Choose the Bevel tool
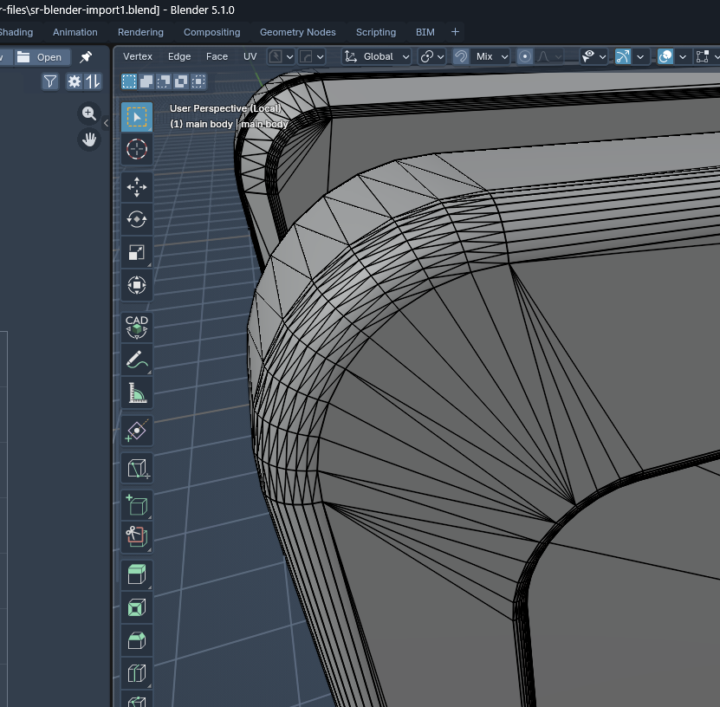This screenshot has height=707, width=720. click(137, 640)
